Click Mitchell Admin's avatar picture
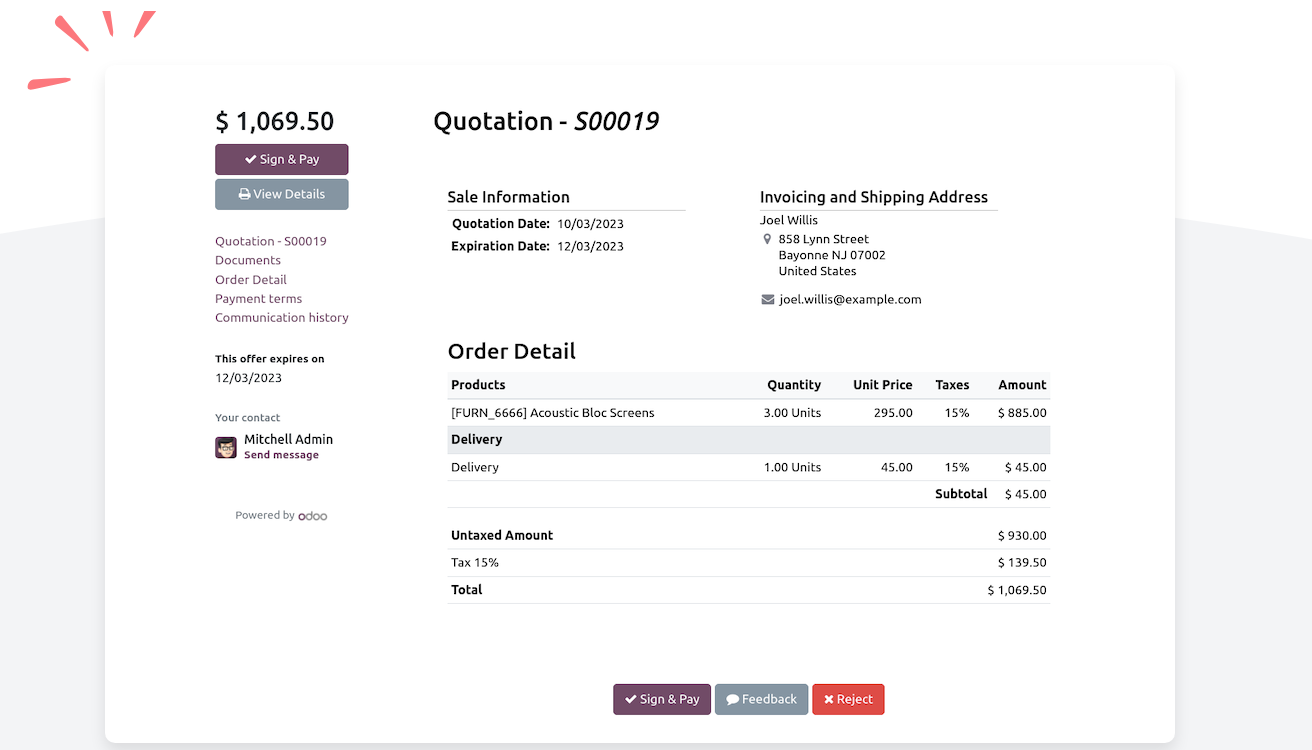1312x750 pixels. (x=226, y=447)
